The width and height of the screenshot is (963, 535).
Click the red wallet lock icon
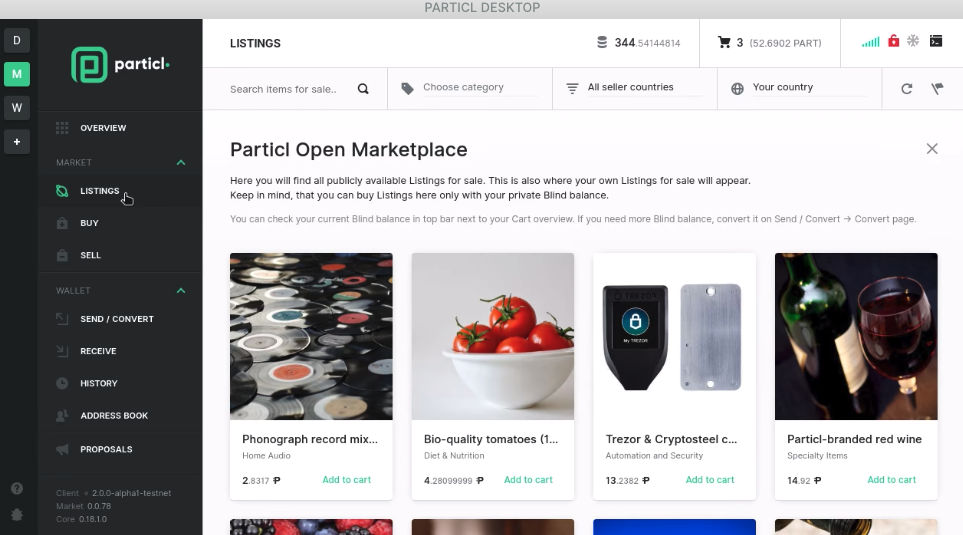click(x=894, y=41)
